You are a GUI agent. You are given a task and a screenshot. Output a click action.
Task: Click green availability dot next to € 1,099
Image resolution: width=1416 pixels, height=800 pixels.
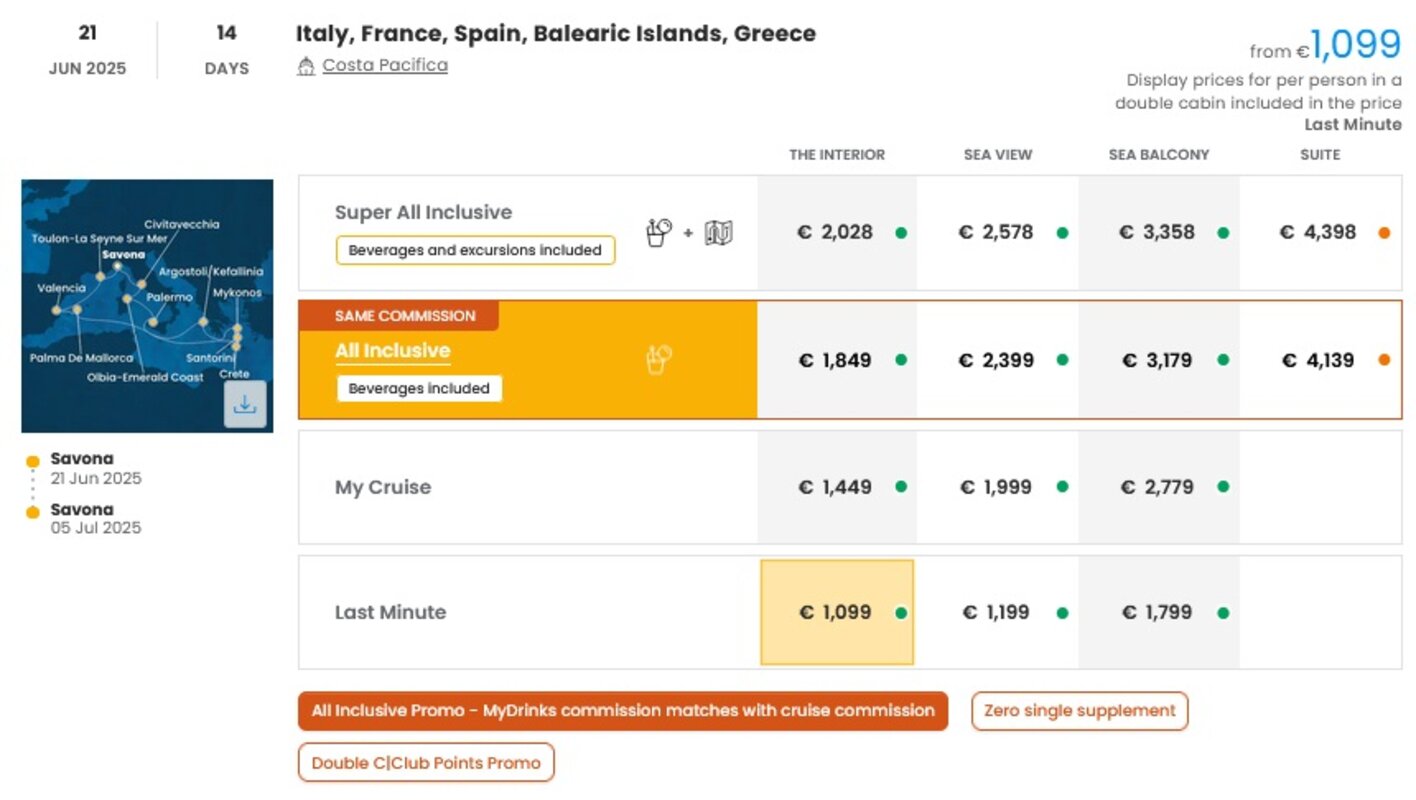tap(901, 613)
